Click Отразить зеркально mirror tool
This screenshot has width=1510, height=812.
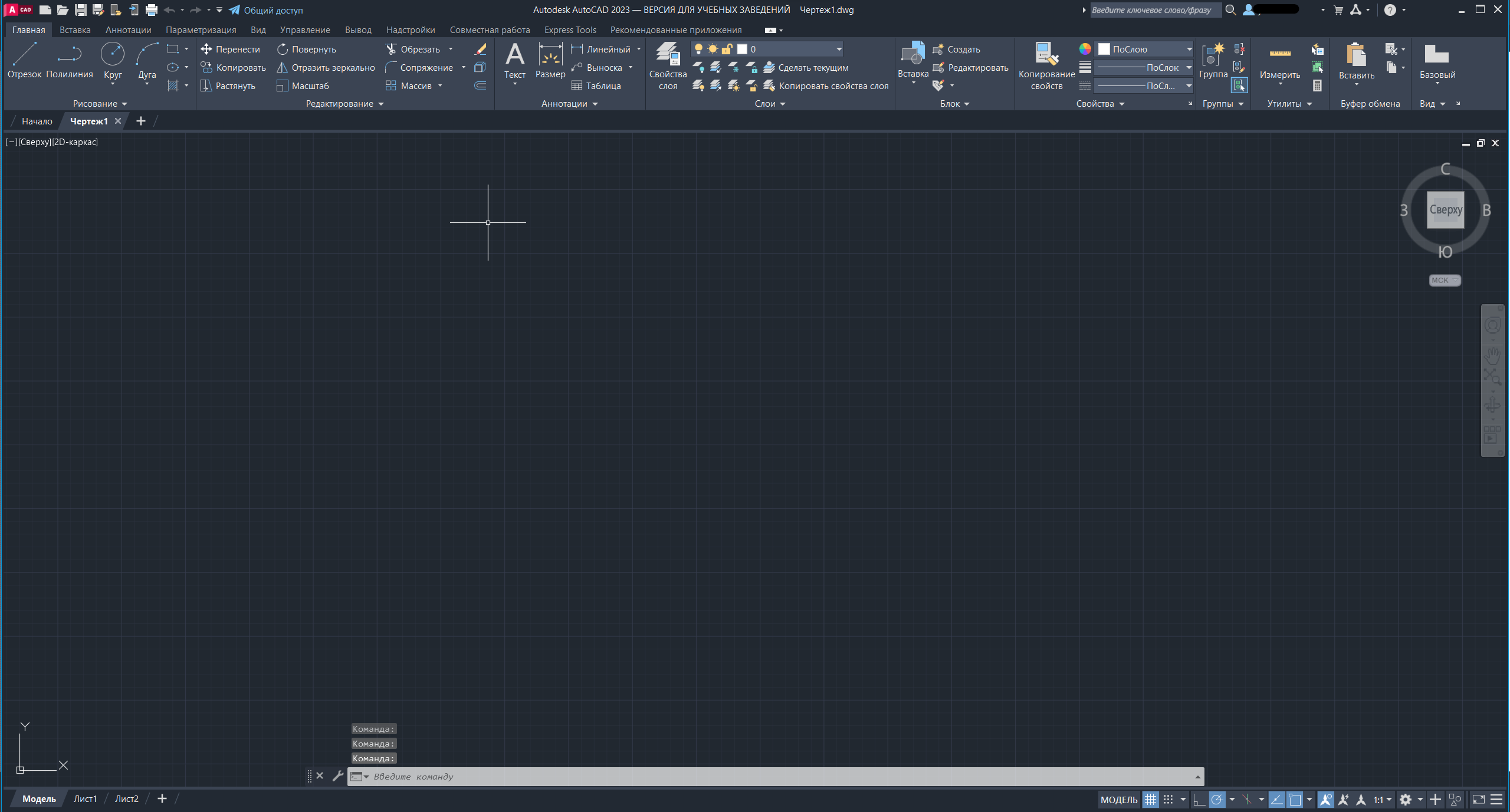click(x=326, y=67)
